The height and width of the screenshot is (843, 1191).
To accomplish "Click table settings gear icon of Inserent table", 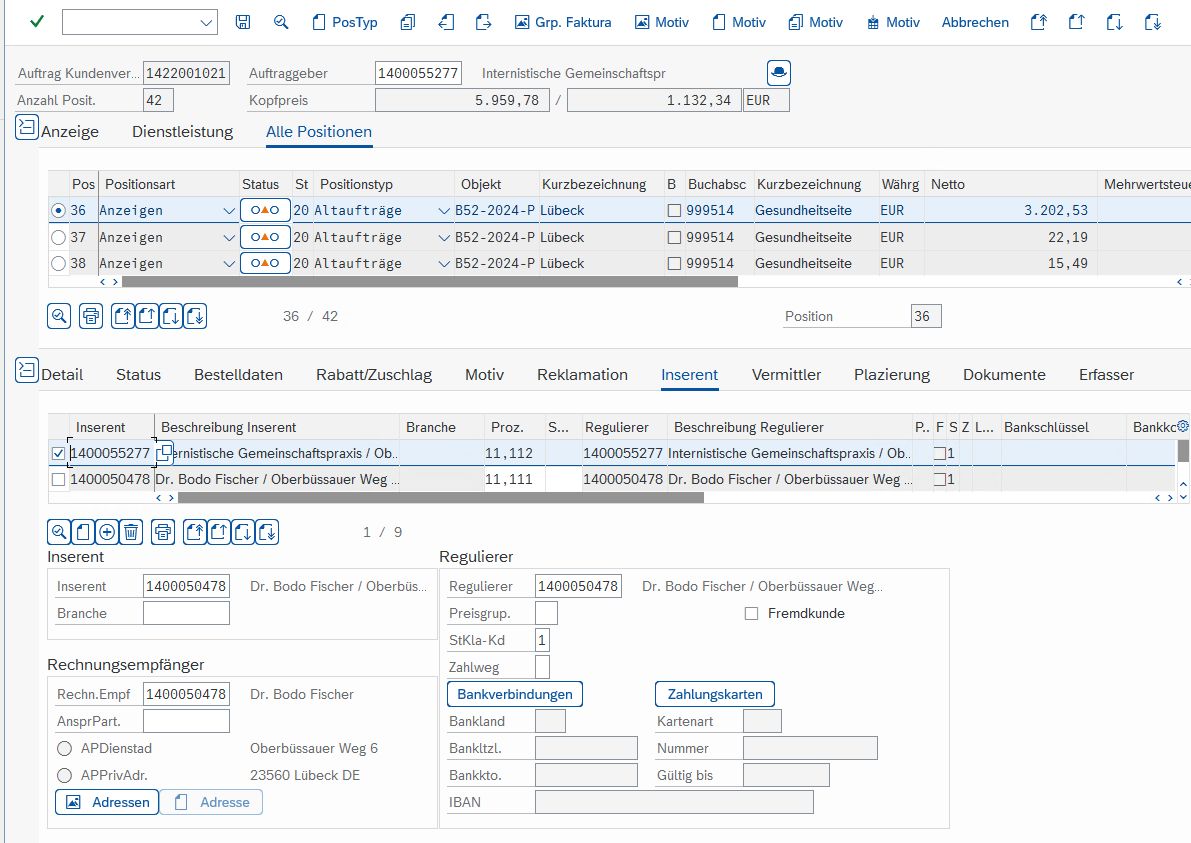I will click(1183, 426).
